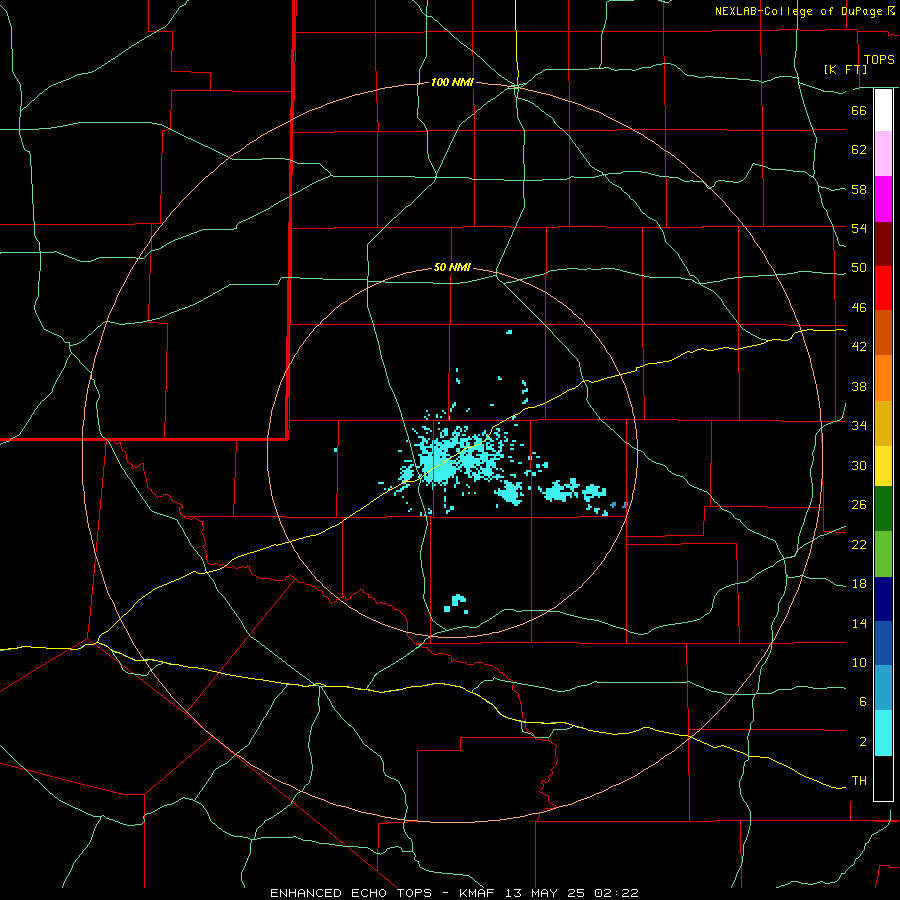Click the white swatch atop the tops legend
Screen dimensions: 900x900
[x=883, y=110]
